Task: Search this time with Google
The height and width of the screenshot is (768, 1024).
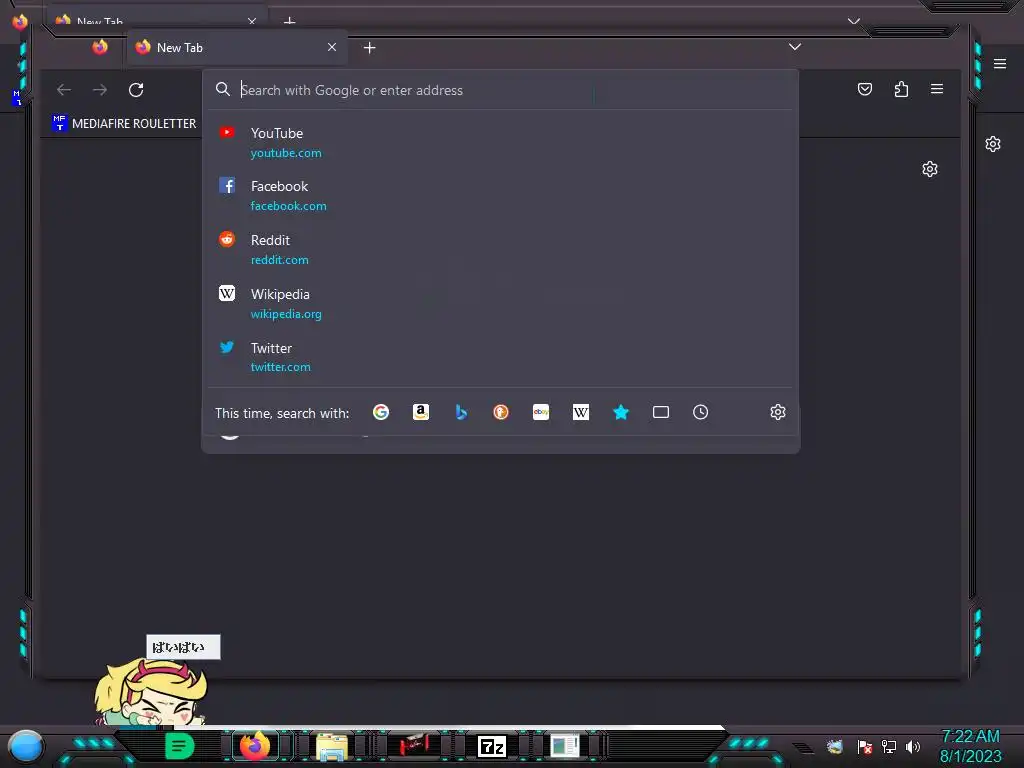Action: [x=381, y=412]
